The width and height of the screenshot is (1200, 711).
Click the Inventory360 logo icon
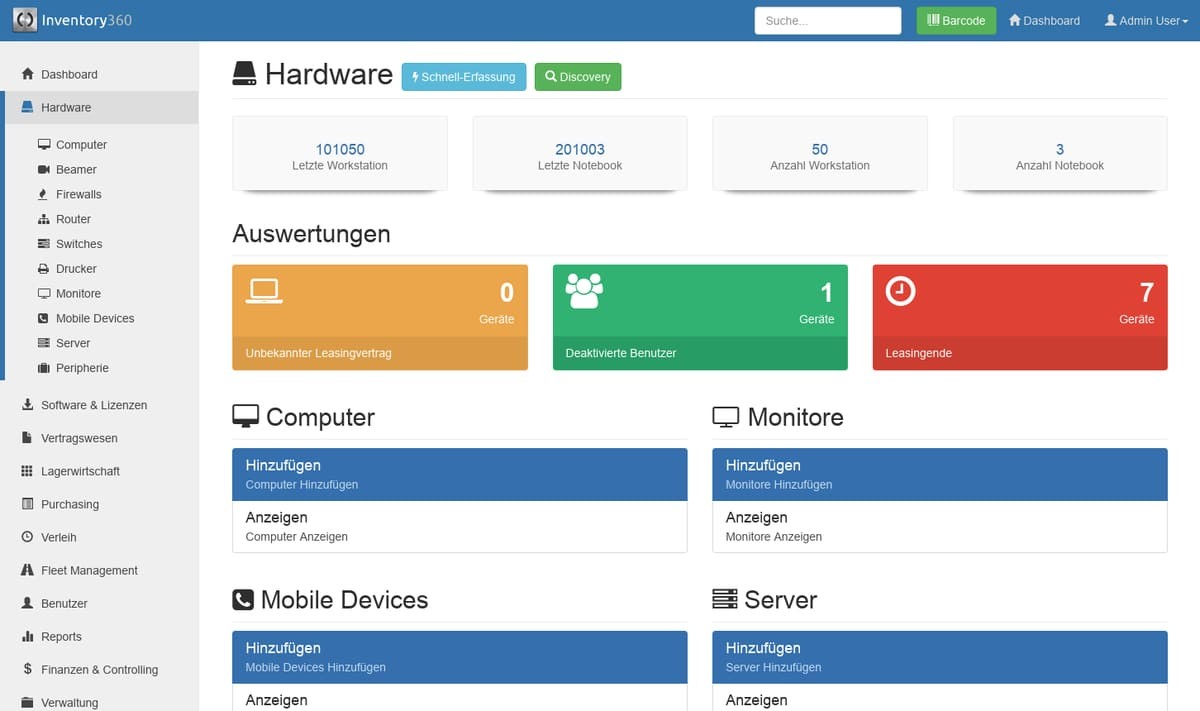pos(26,20)
